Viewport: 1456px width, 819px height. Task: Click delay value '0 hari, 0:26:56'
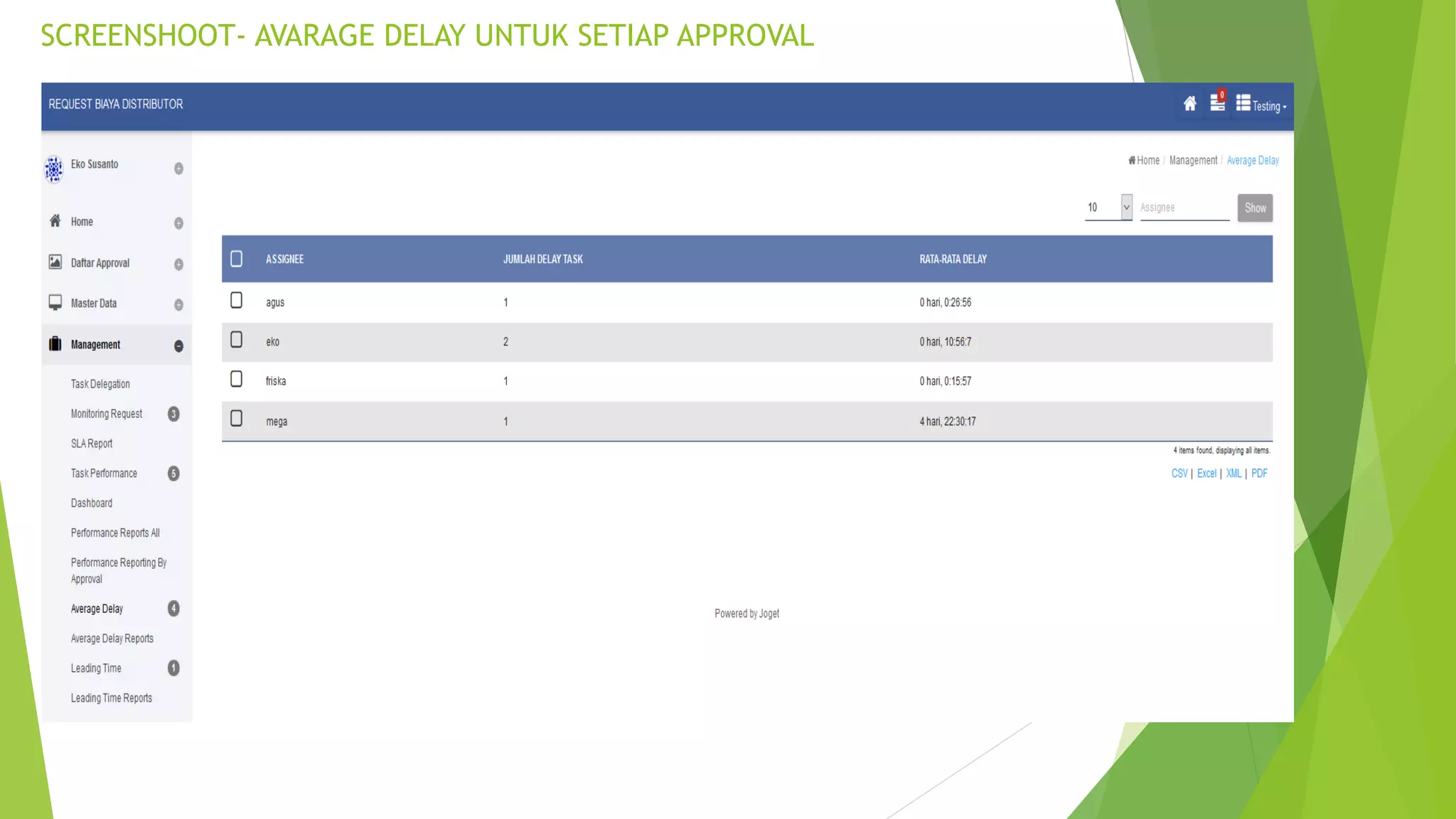(945, 303)
